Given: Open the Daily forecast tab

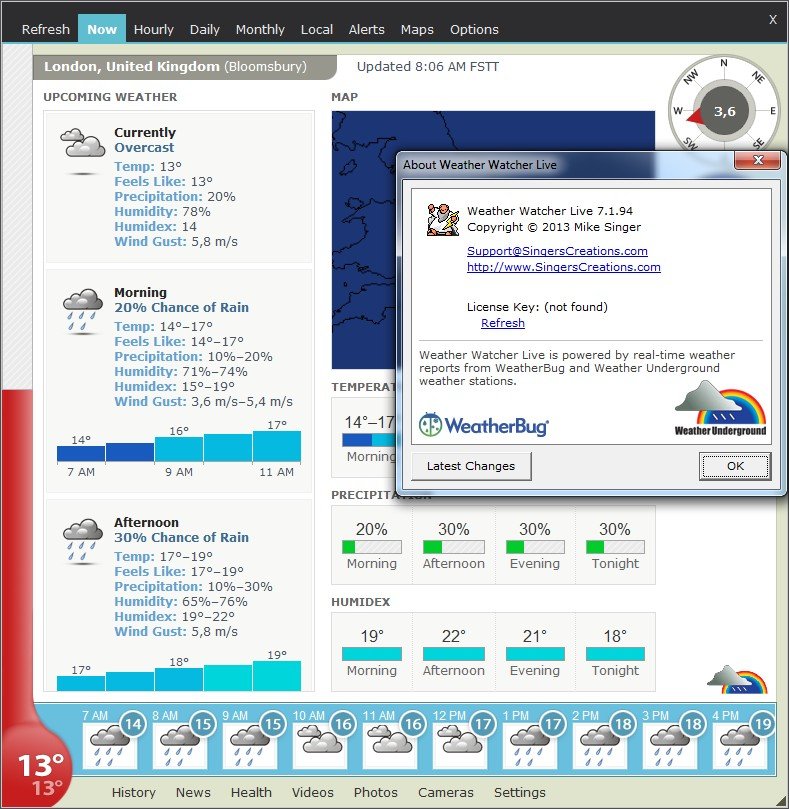Looking at the screenshot, I should click(204, 29).
